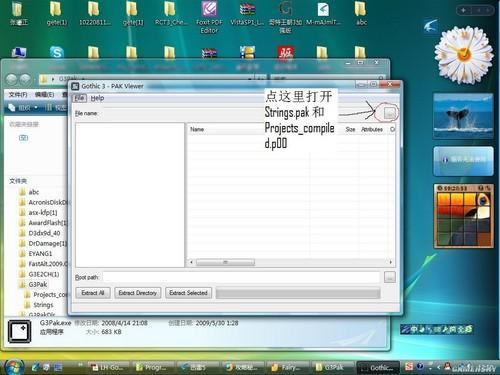Open the File menu in PAK Viewer
Viewport: 500px width, 375px height.
click(x=80, y=98)
